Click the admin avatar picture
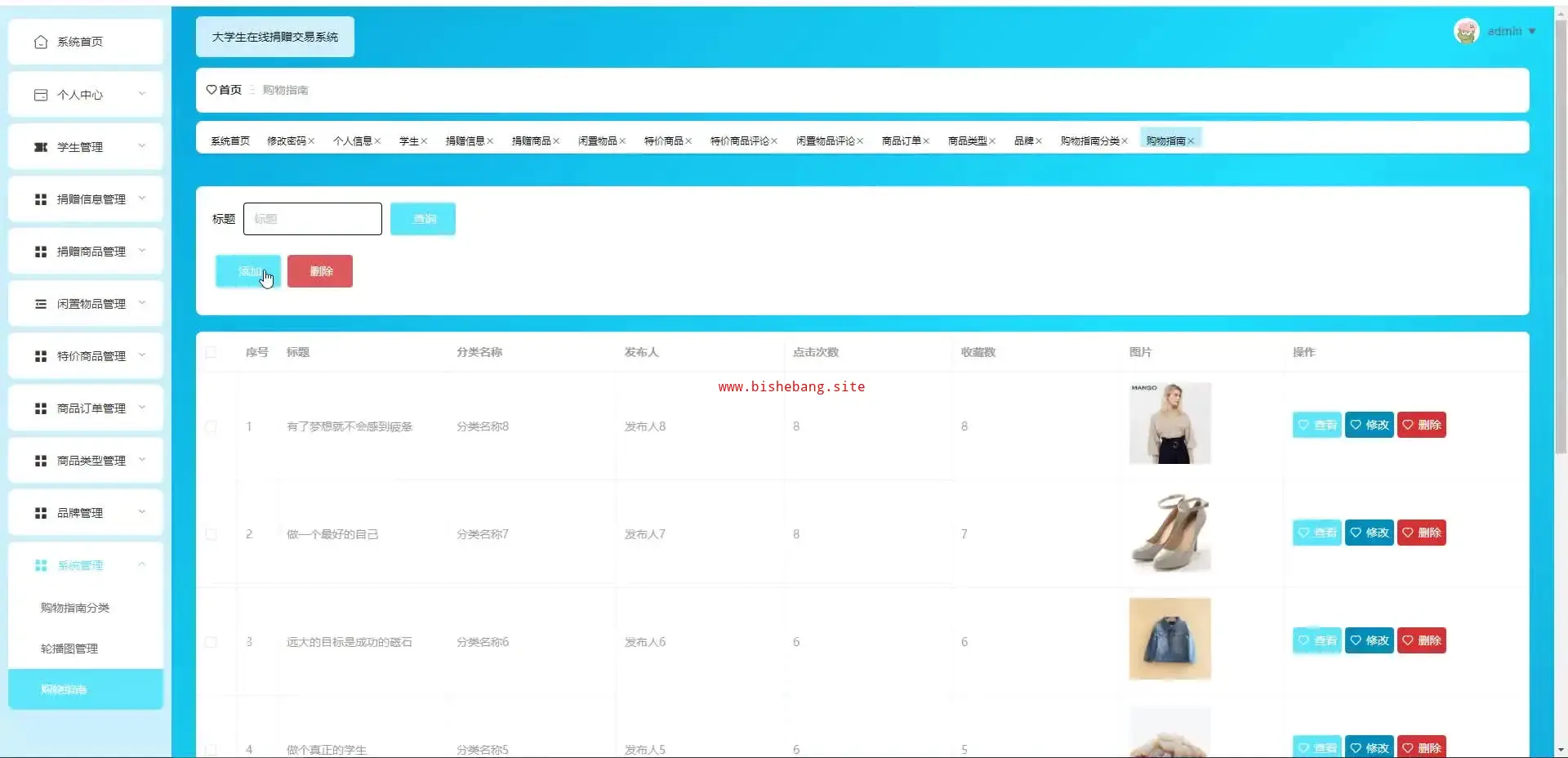The image size is (1568, 758). pos(1467,31)
